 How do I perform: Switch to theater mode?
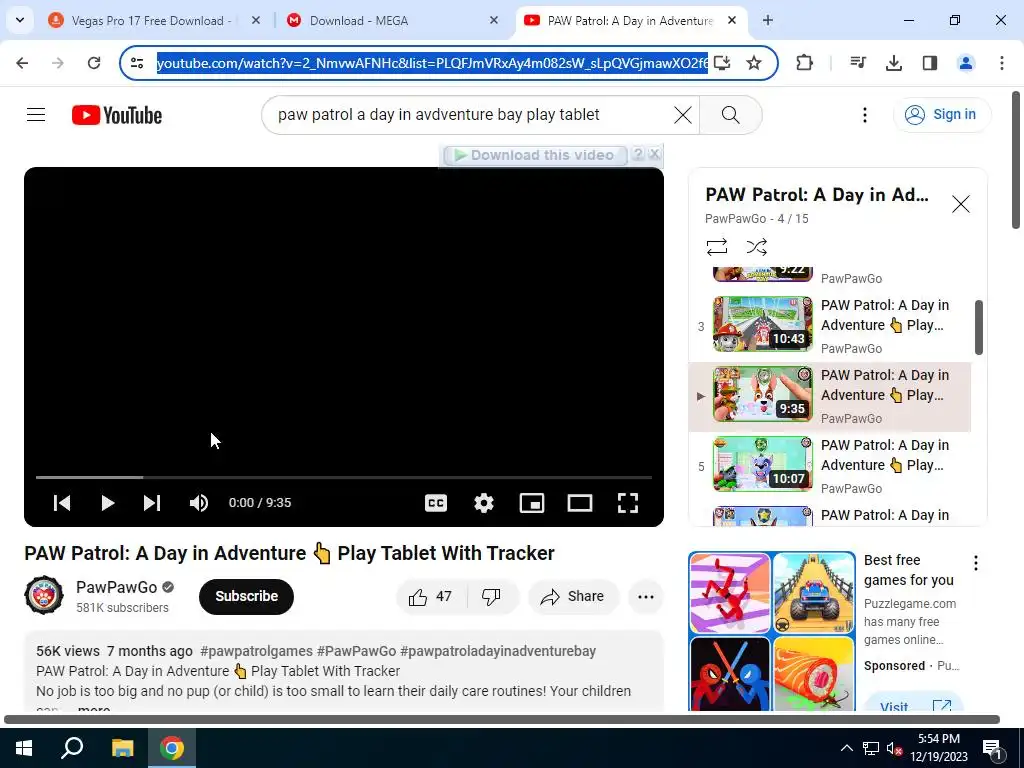click(580, 503)
